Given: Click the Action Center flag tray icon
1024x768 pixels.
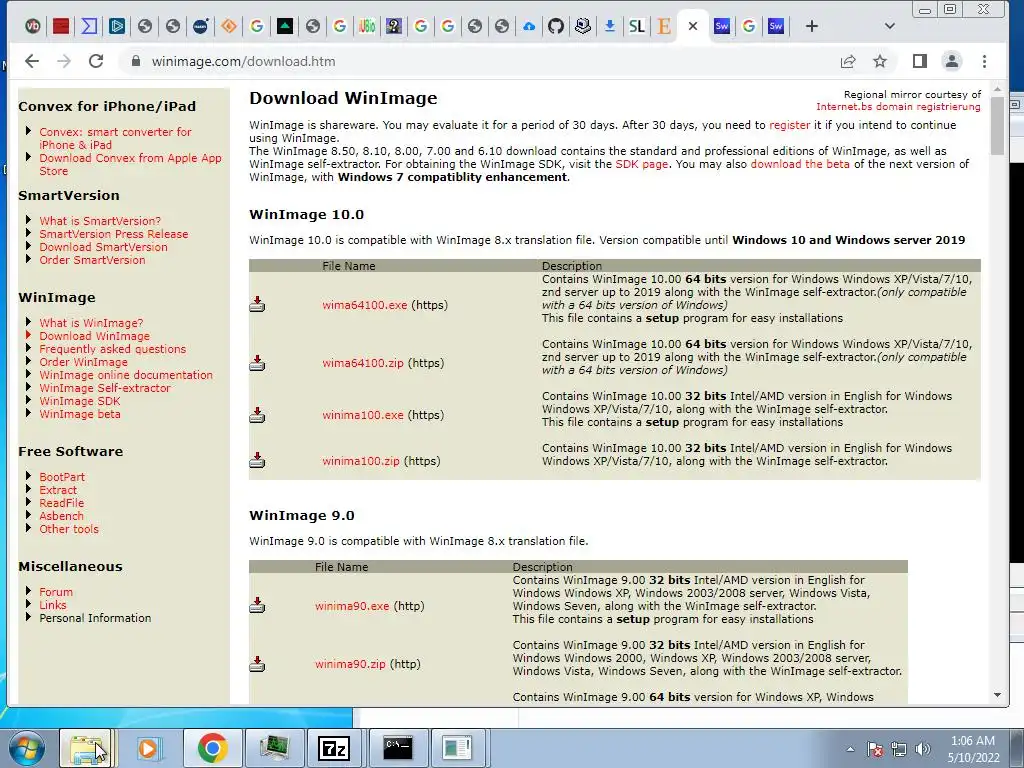Looking at the screenshot, I should tap(874, 749).
